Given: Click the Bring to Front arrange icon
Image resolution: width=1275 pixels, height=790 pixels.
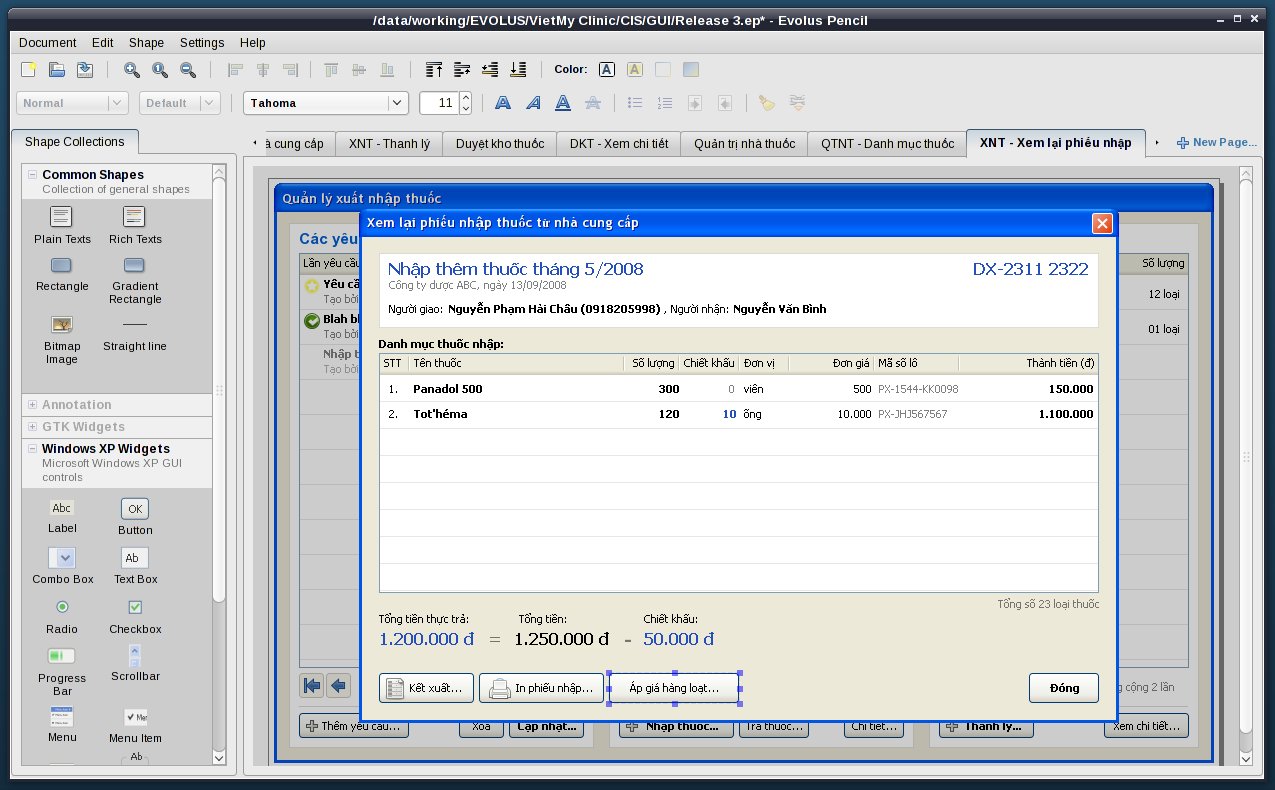Looking at the screenshot, I should [x=434, y=70].
